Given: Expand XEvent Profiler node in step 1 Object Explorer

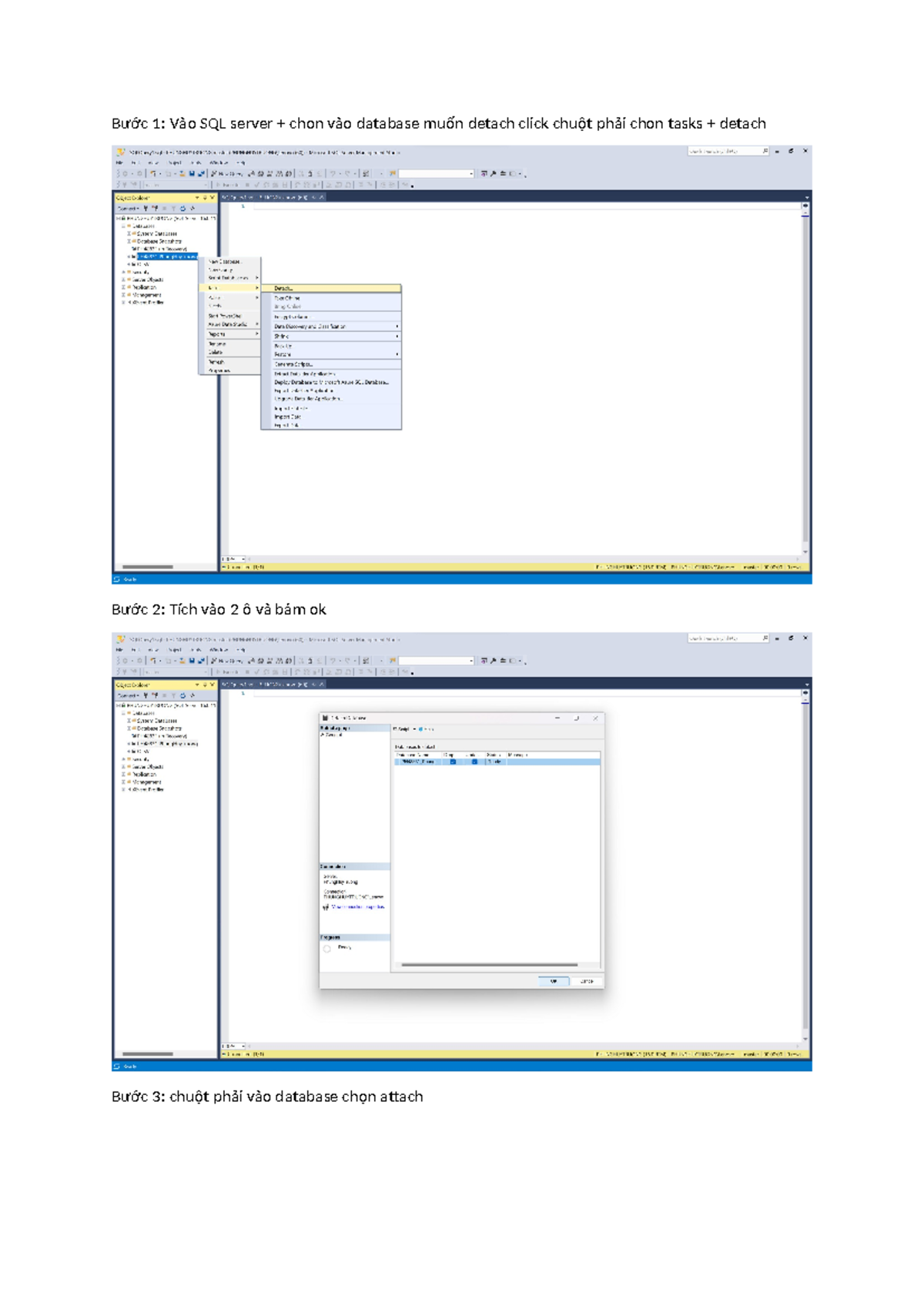Looking at the screenshot, I should (123, 302).
